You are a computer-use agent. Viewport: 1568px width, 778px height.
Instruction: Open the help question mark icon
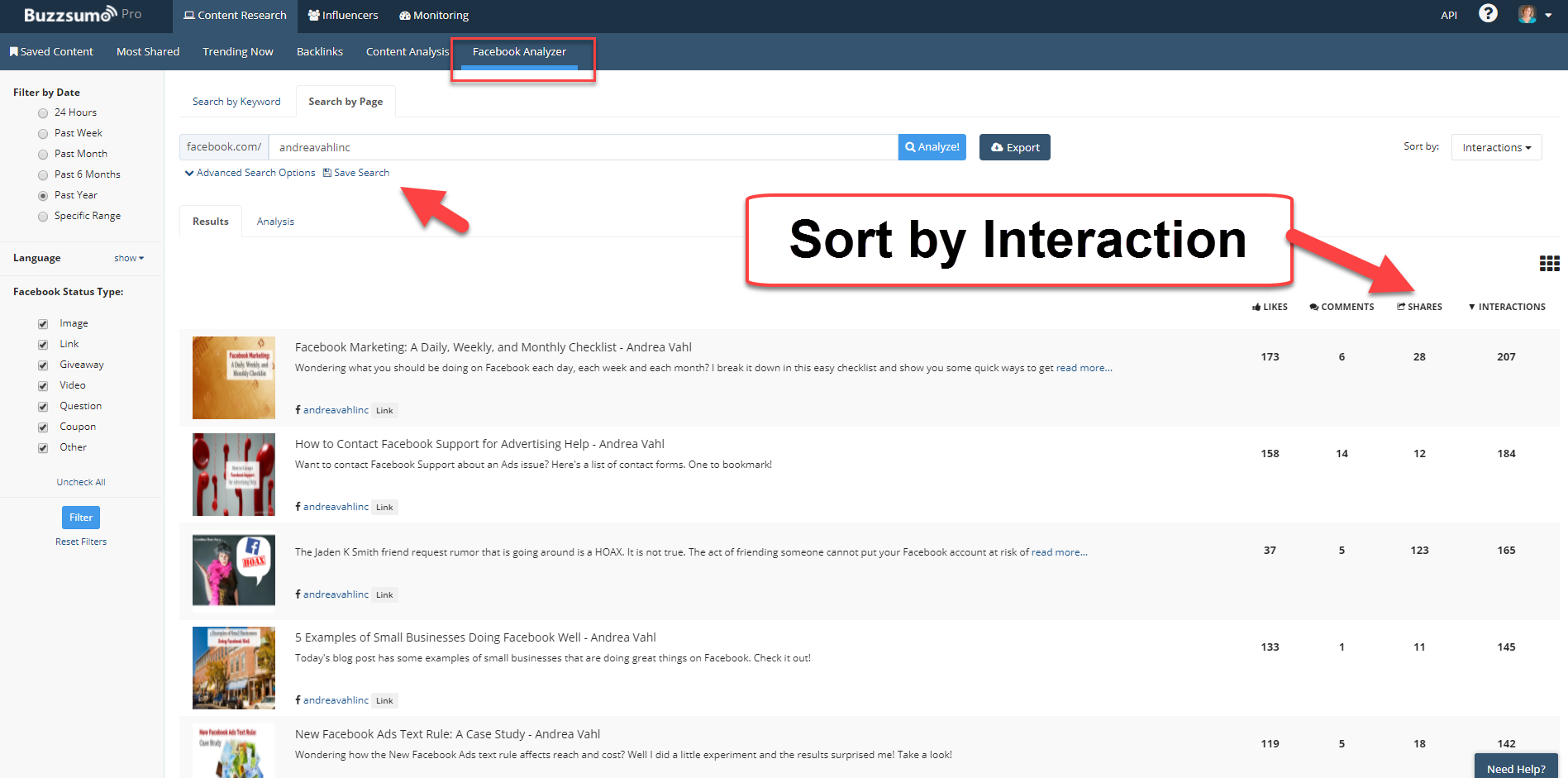point(1488,13)
